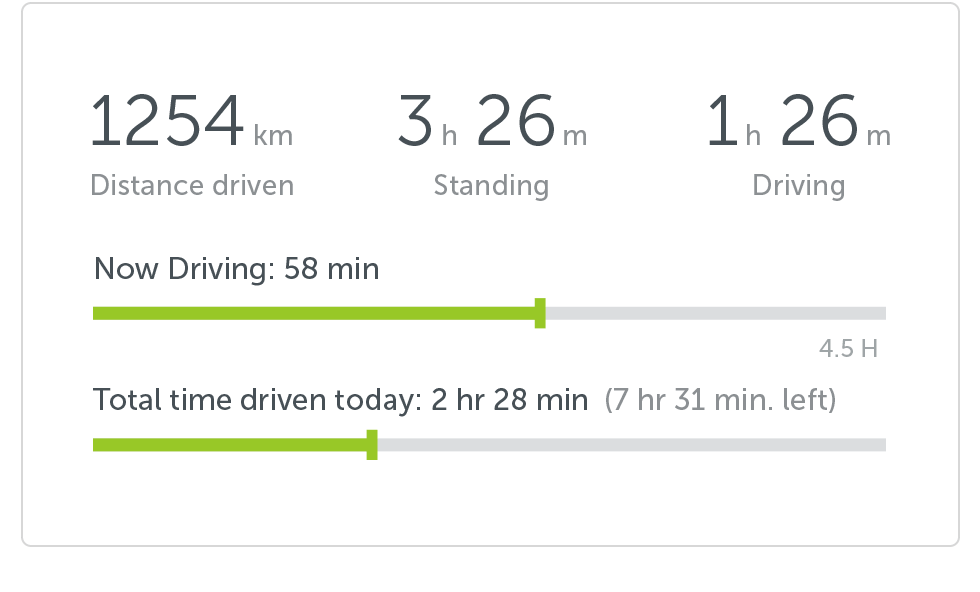Click the 7 hr 31 min. left text

720,401
